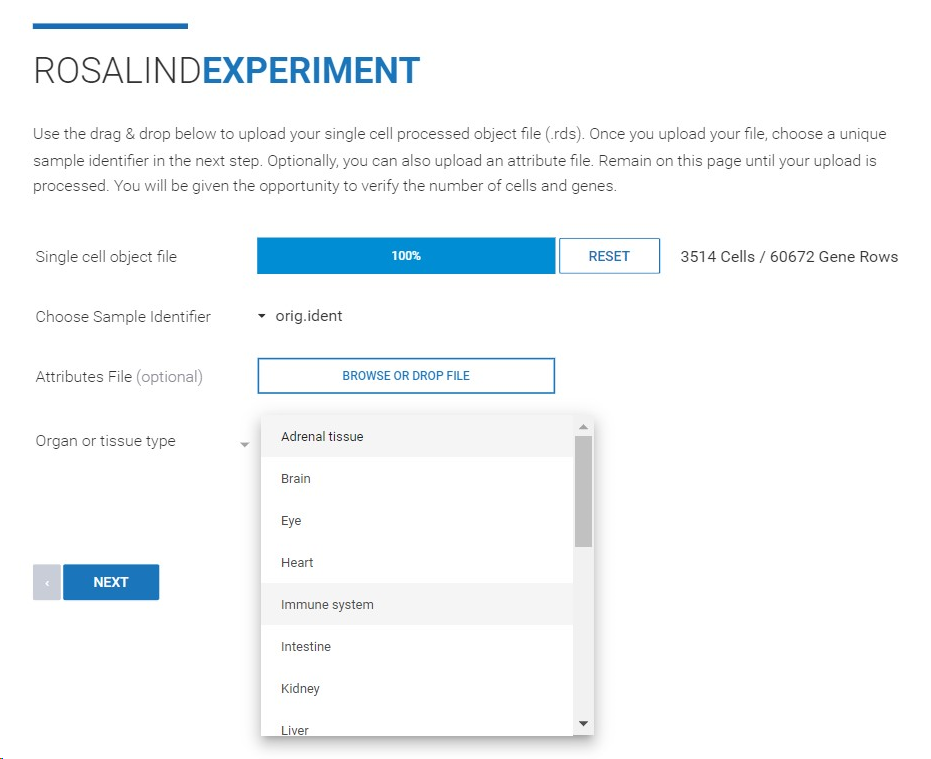The height and width of the screenshot is (759, 931).
Task: Pick Kidney in the tissue list
Action: [417, 688]
